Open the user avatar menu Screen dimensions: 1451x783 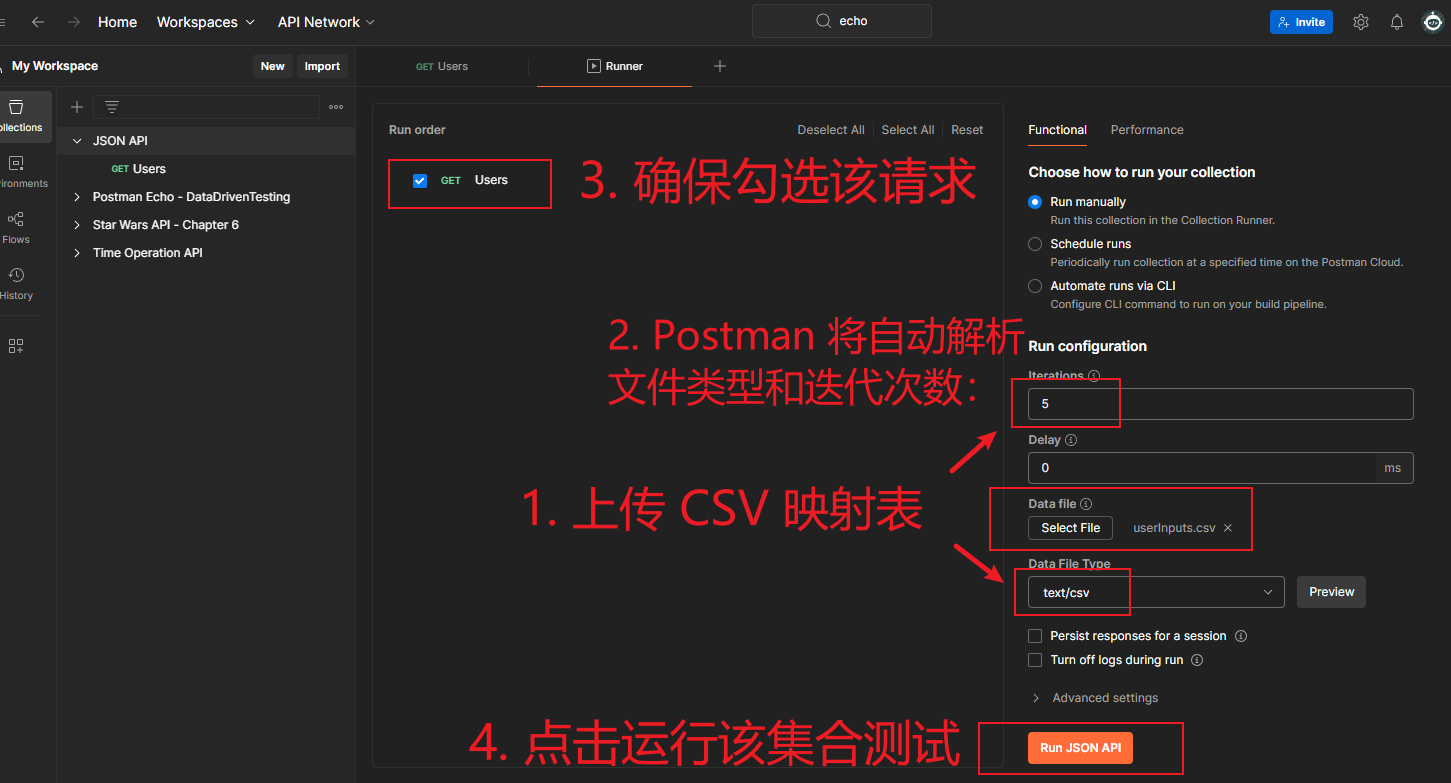(1433, 22)
